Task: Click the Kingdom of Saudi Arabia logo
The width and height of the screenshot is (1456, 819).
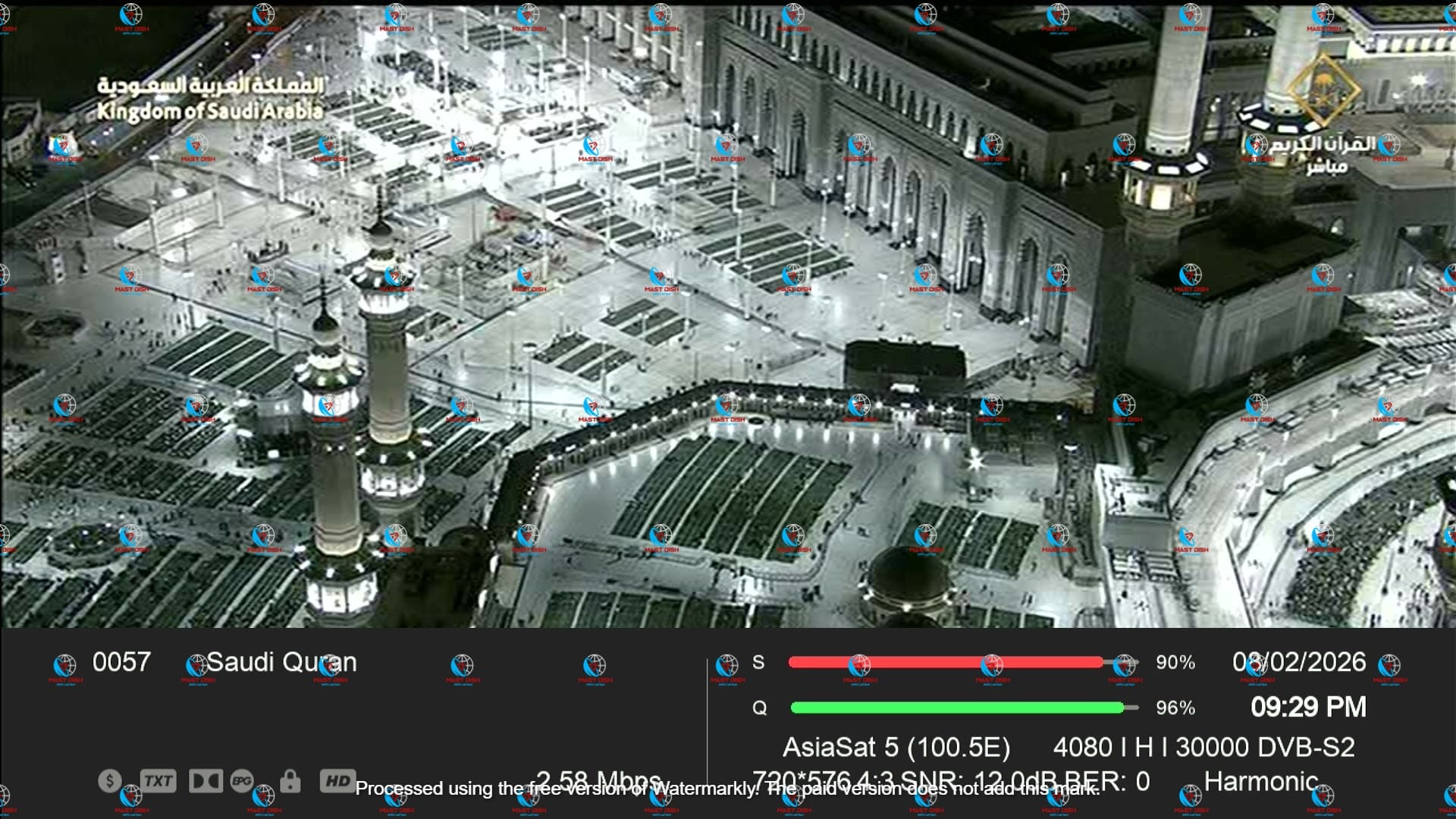Action: (x=210, y=99)
